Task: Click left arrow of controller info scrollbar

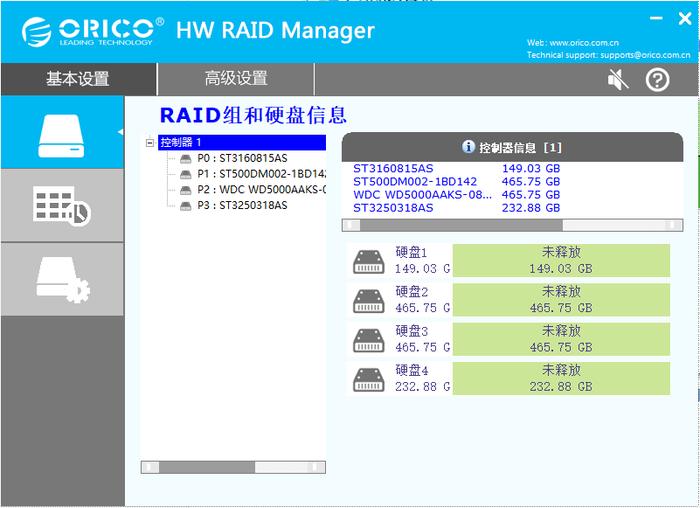Action: [x=352, y=225]
